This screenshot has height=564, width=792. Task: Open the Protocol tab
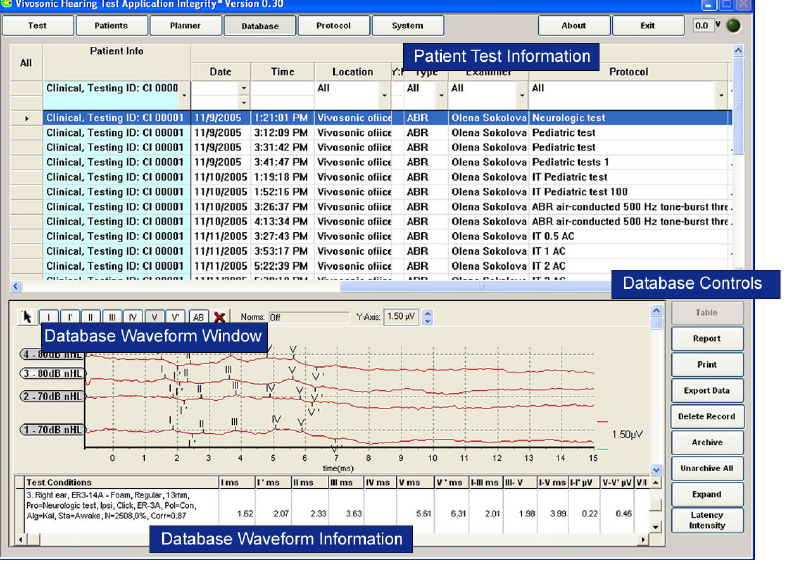tap(333, 25)
